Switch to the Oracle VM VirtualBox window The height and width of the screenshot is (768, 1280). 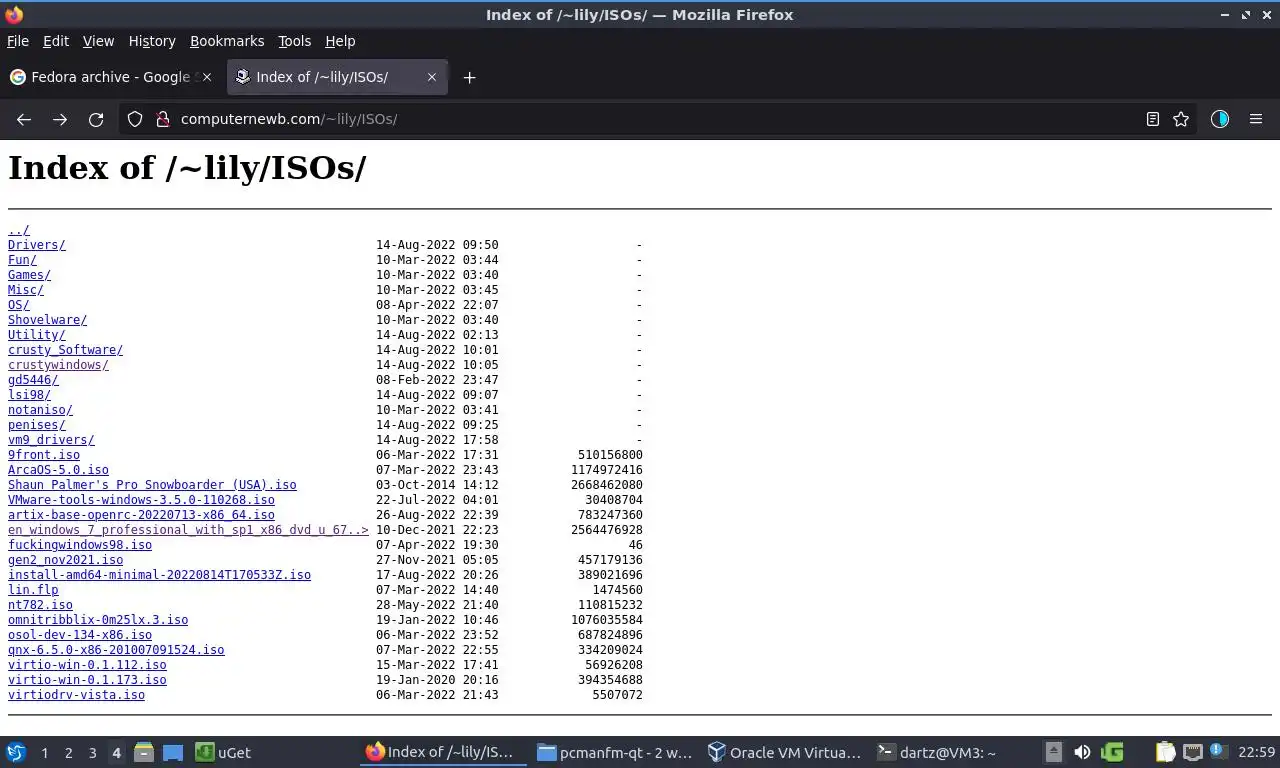point(784,752)
